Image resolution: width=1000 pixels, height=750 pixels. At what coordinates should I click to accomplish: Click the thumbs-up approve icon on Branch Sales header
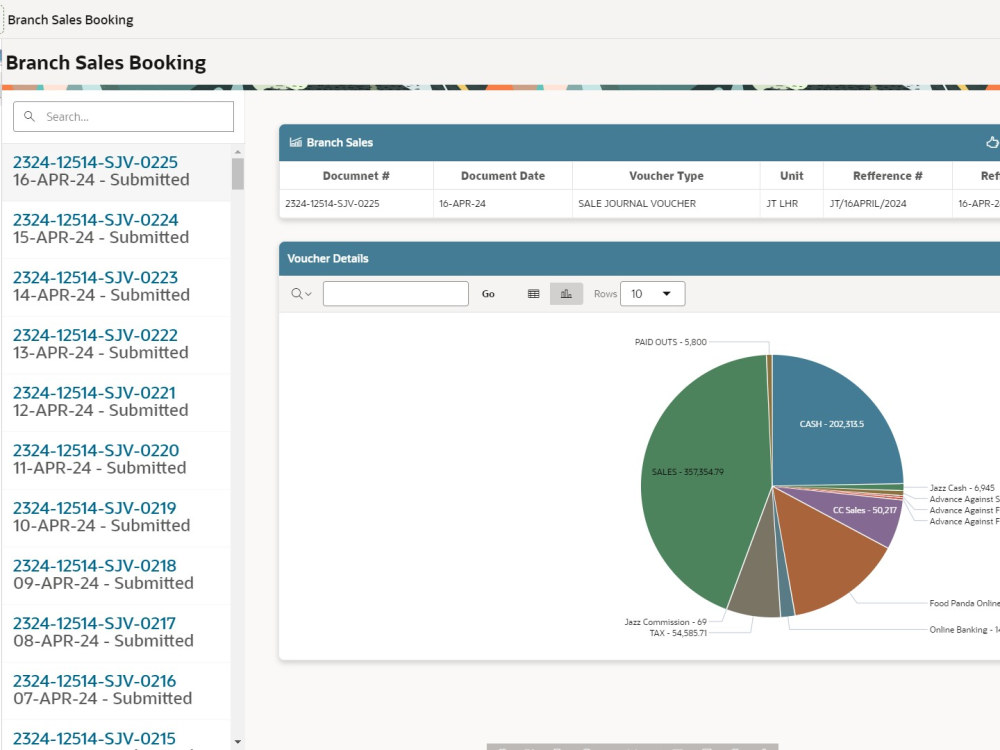pyautogui.click(x=991, y=142)
